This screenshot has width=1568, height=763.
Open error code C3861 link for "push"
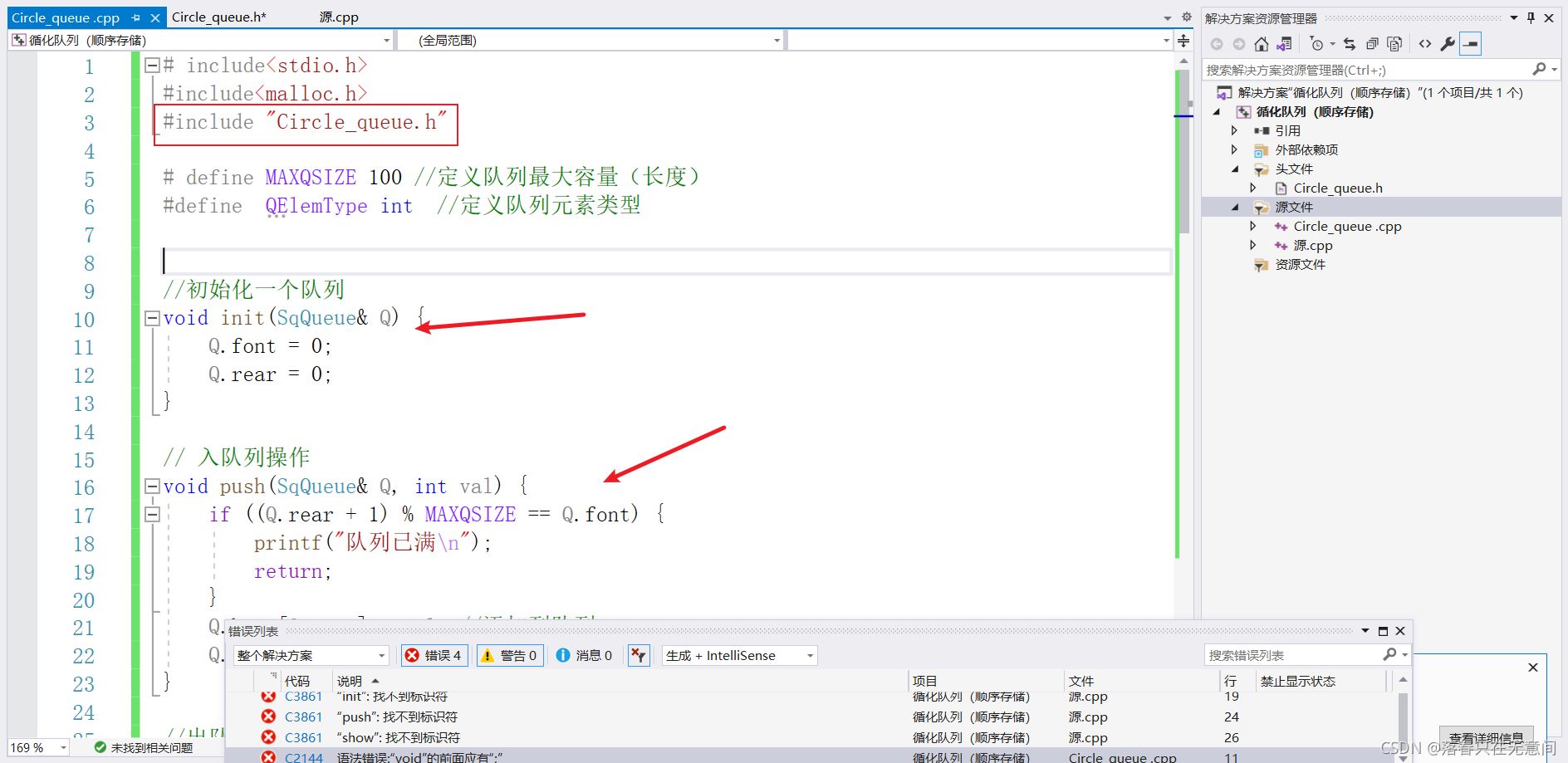click(x=303, y=717)
